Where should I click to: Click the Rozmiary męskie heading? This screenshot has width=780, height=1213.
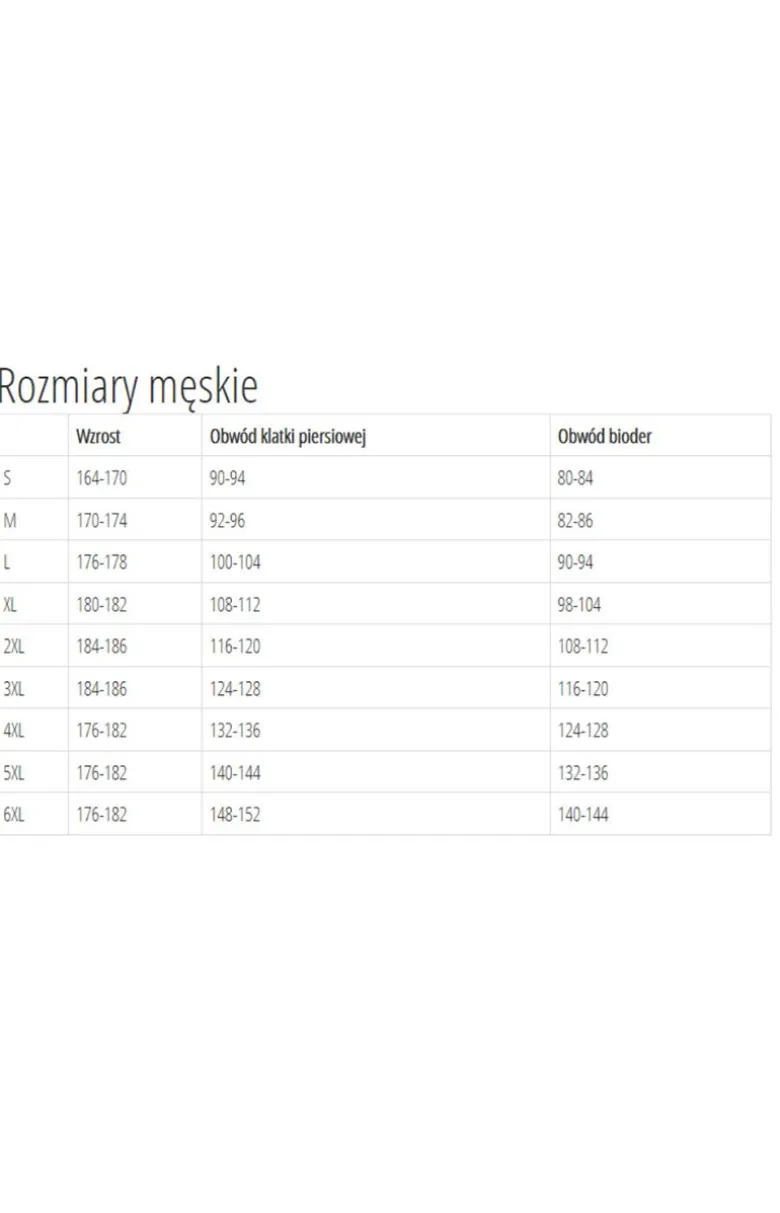[127, 386]
